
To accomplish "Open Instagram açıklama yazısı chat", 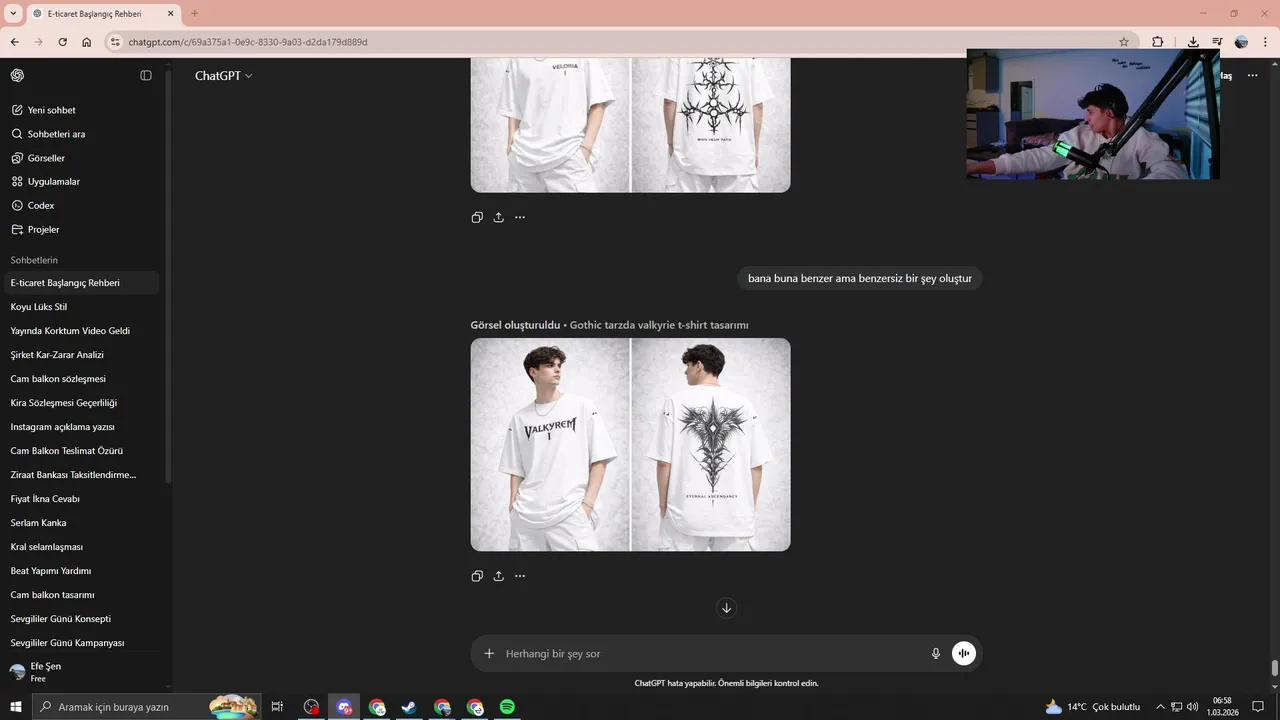I will pos(80,427).
